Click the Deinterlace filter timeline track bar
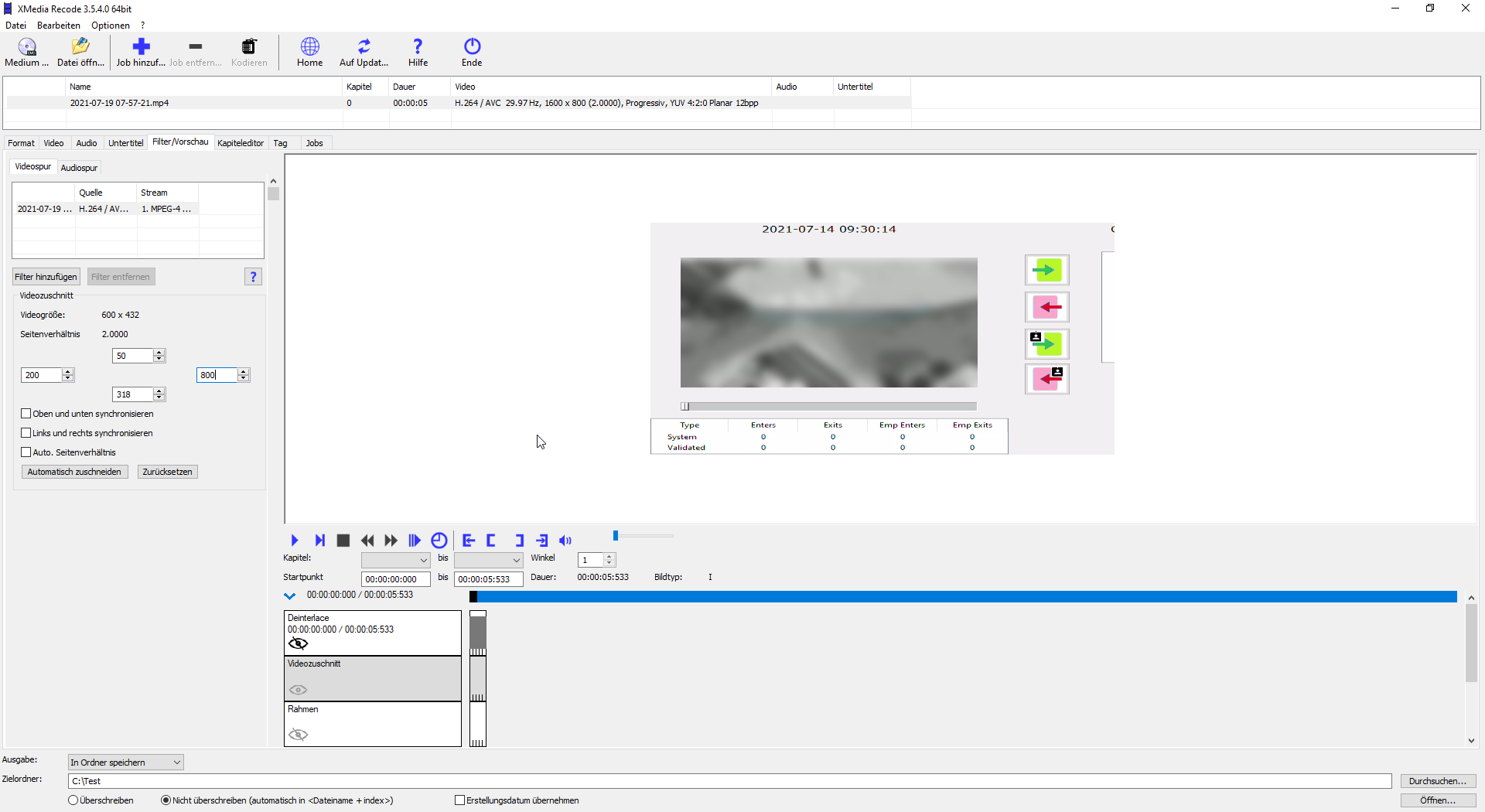The width and height of the screenshot is (1485, 812). point(478,633)
